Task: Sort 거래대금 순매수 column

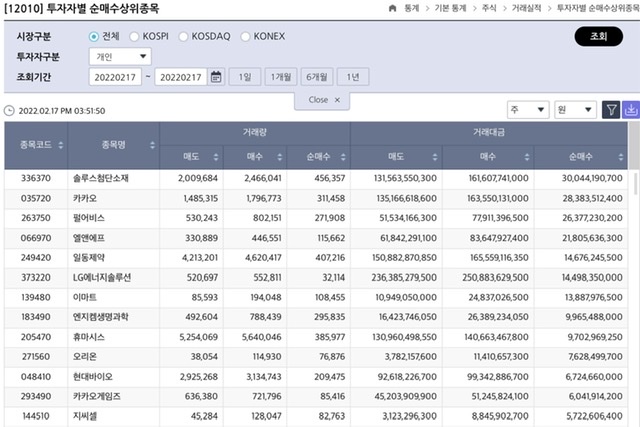Action: pos(620,157)
